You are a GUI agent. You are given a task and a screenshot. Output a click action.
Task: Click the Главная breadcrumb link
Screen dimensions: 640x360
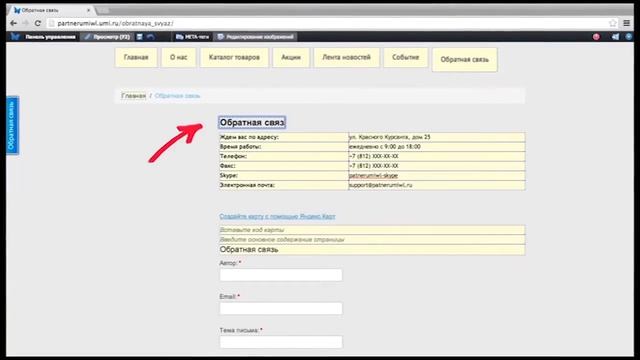tap(133, 96)
